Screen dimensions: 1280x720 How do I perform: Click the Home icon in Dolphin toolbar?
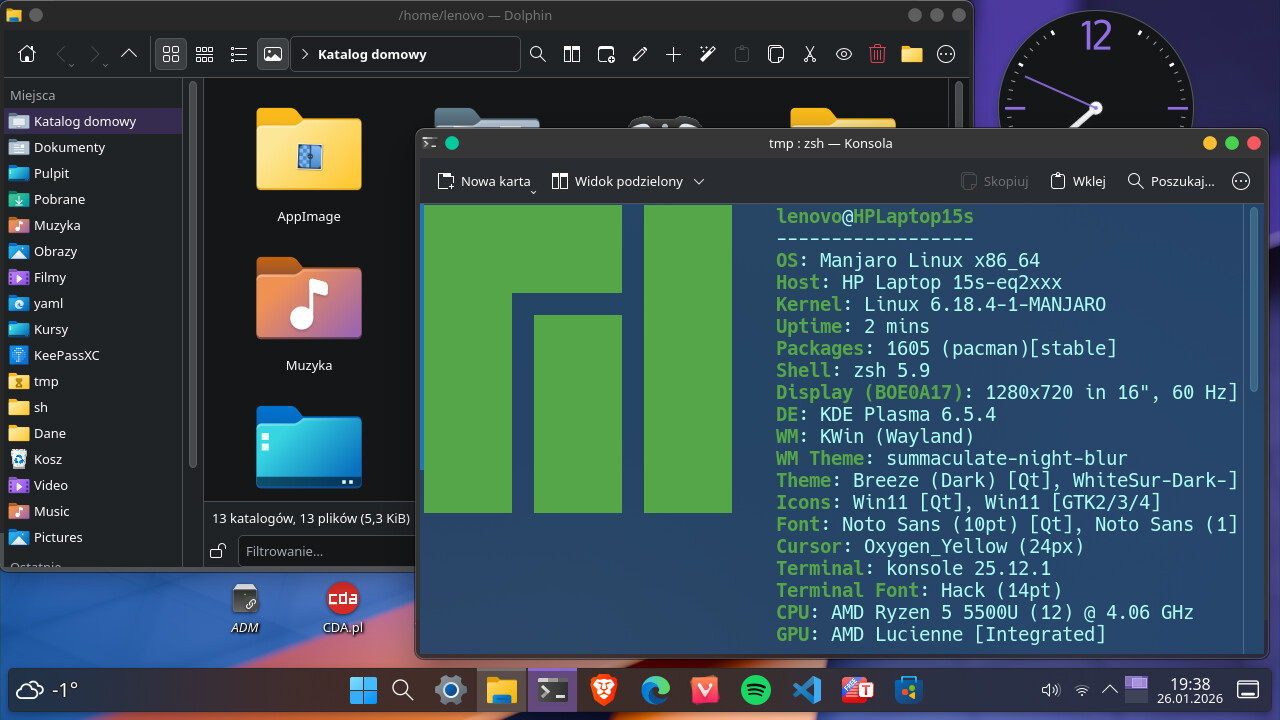click(x=28, y=54)
